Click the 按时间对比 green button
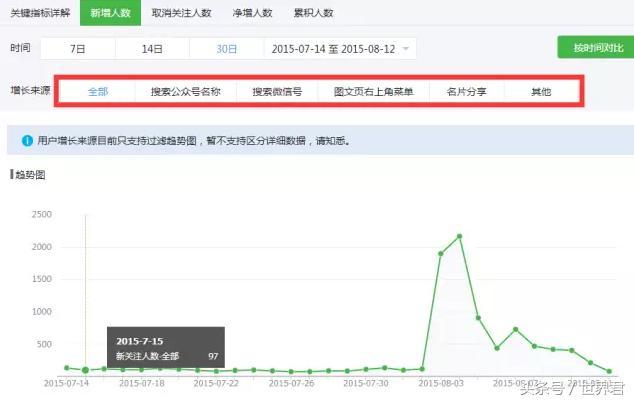Image resolution: width=634 pixels, height=401 pixels. (598, 48)
